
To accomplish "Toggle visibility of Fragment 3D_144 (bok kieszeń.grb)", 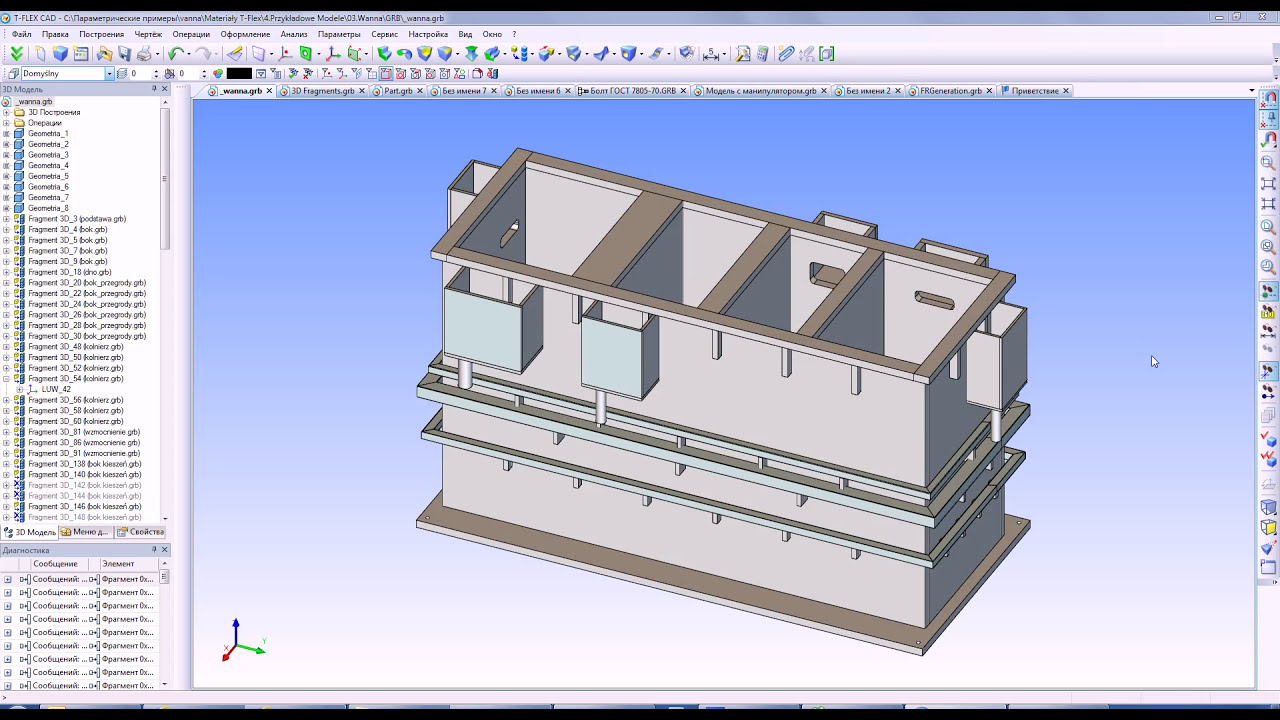I will tap(18, 496).
